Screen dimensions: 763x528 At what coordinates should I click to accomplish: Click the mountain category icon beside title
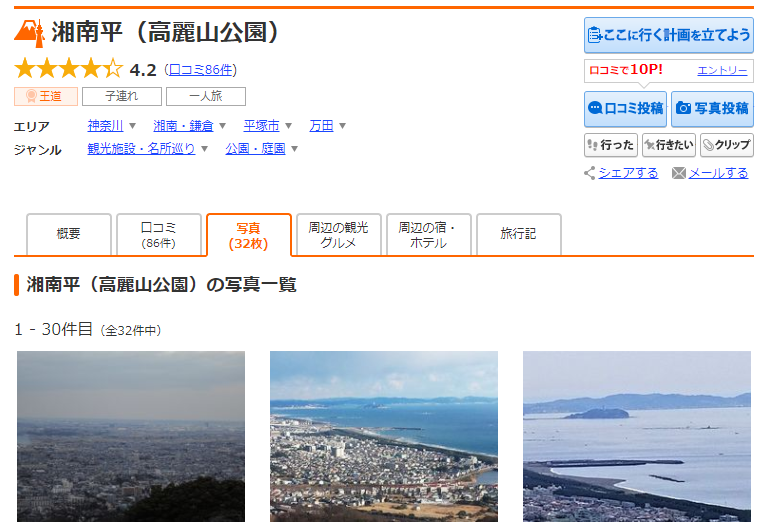pyautogui.click(x=29, y=33)
